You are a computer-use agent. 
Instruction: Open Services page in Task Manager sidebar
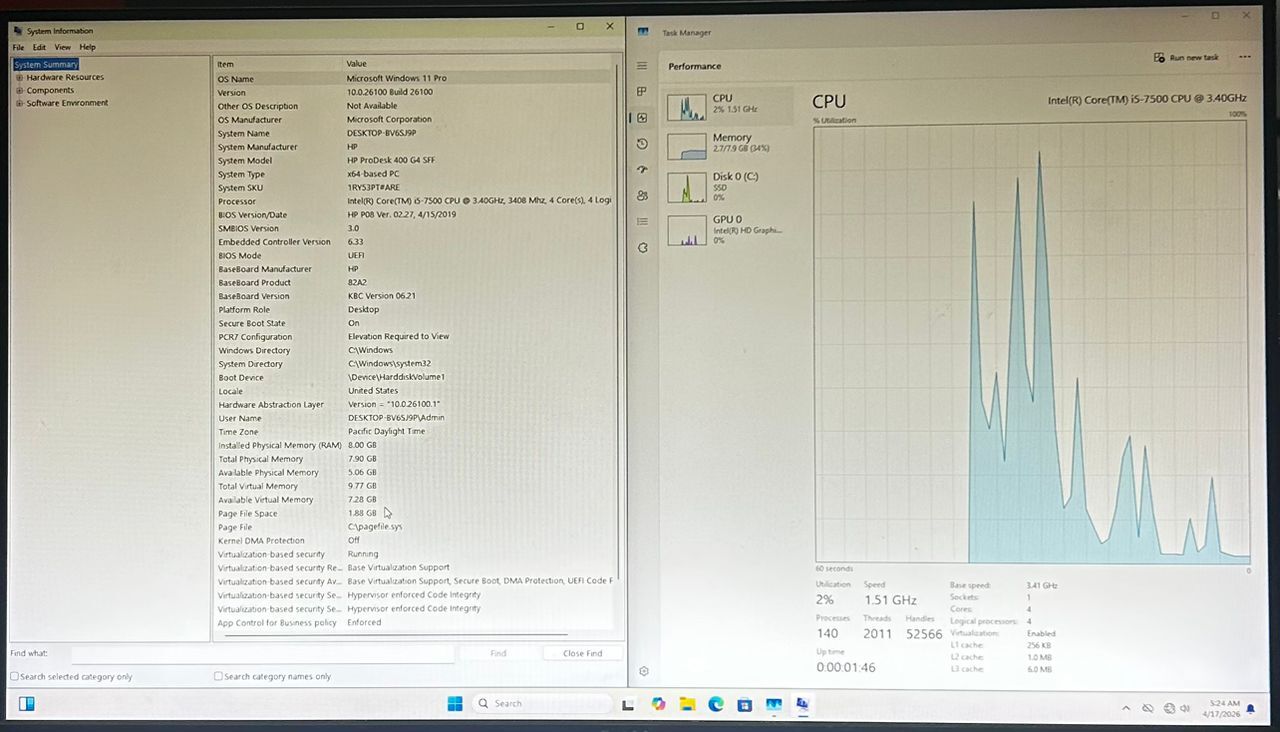tap(642, 248)
